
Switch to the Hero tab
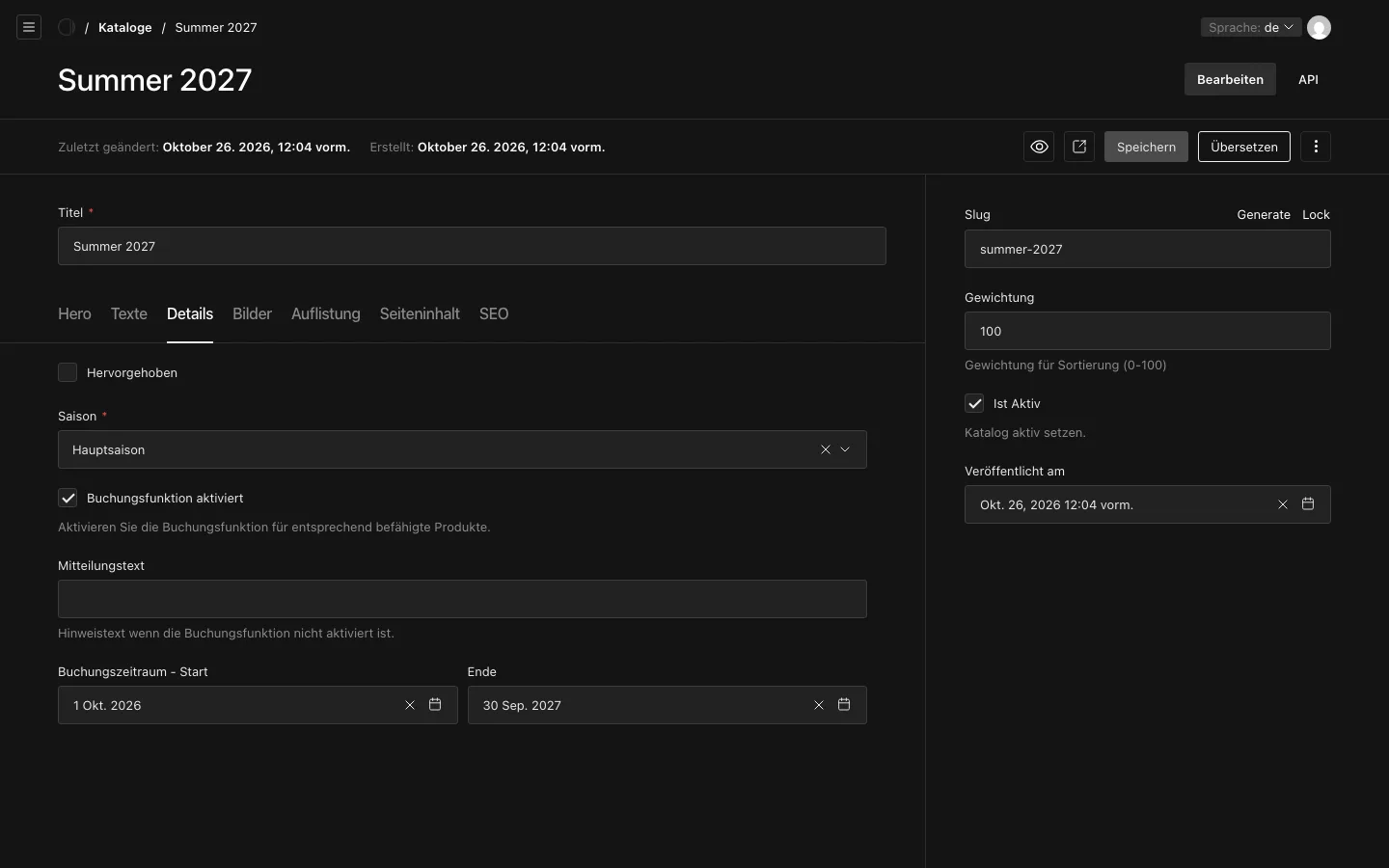click(74, 313)
